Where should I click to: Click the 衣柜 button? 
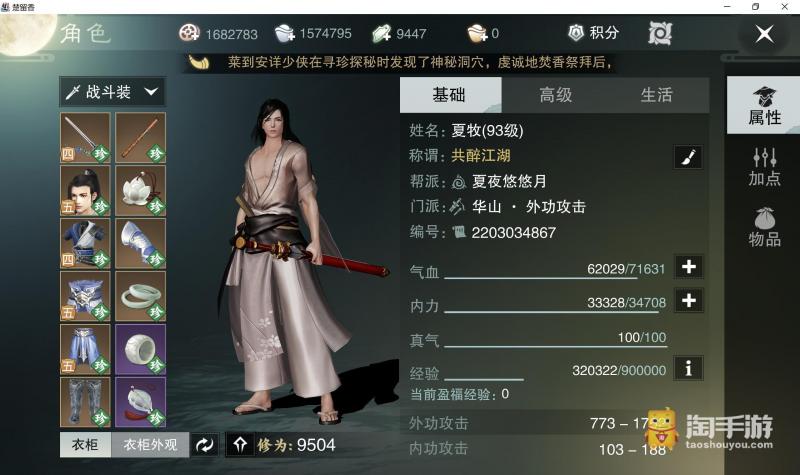[x=85, y=445]
